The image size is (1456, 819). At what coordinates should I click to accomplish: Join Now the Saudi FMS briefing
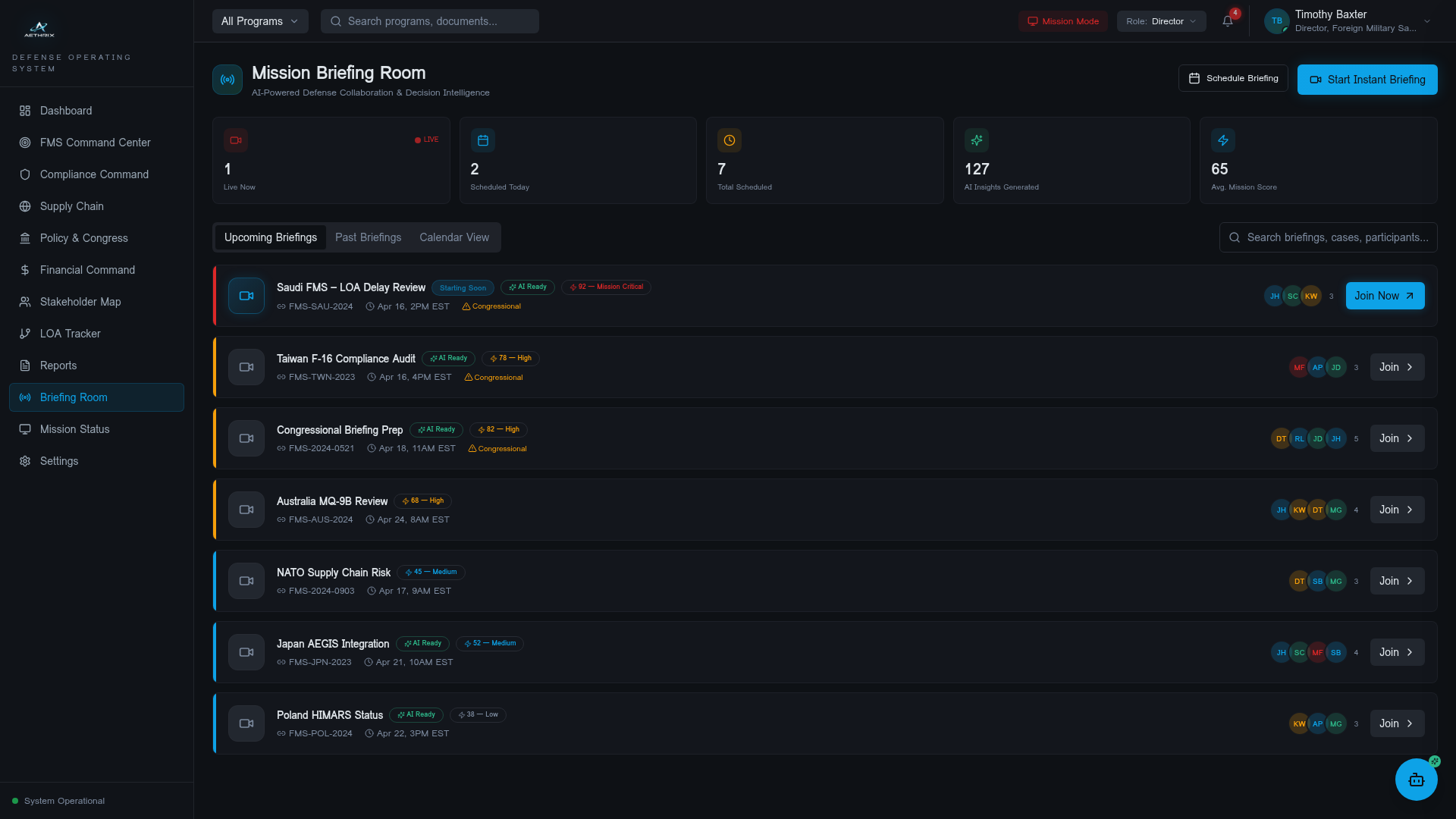click(1385, 296)
